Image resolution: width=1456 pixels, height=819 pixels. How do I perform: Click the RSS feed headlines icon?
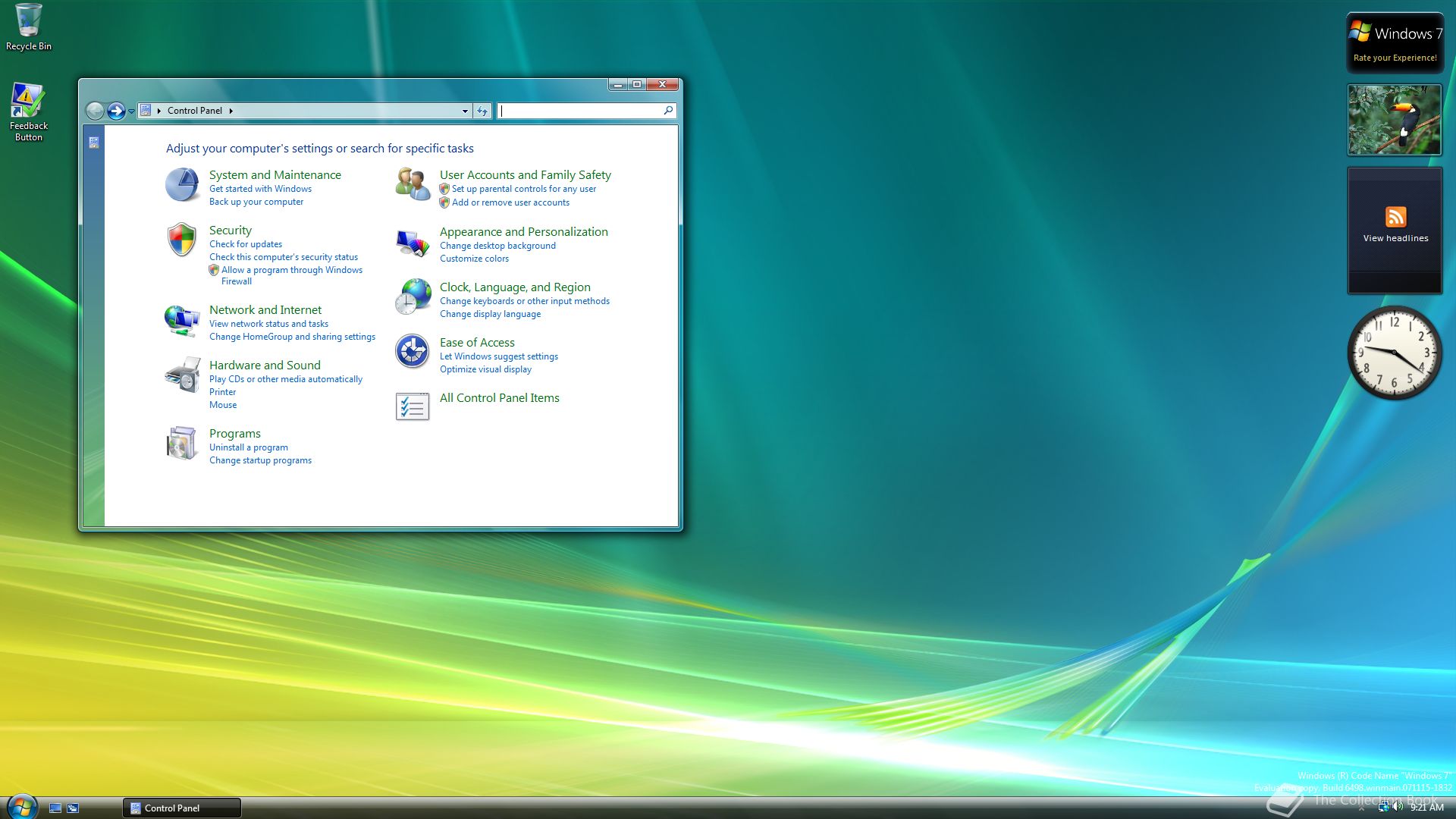[x=1395, y=217]
